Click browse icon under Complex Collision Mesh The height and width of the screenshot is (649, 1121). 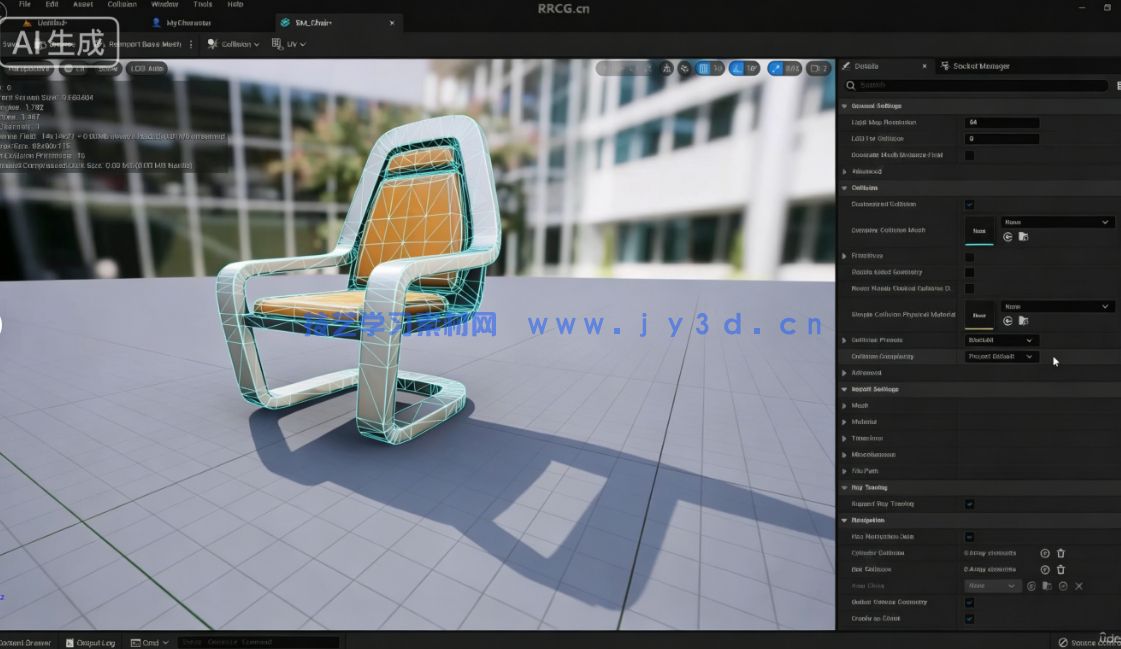point(1024,237)
